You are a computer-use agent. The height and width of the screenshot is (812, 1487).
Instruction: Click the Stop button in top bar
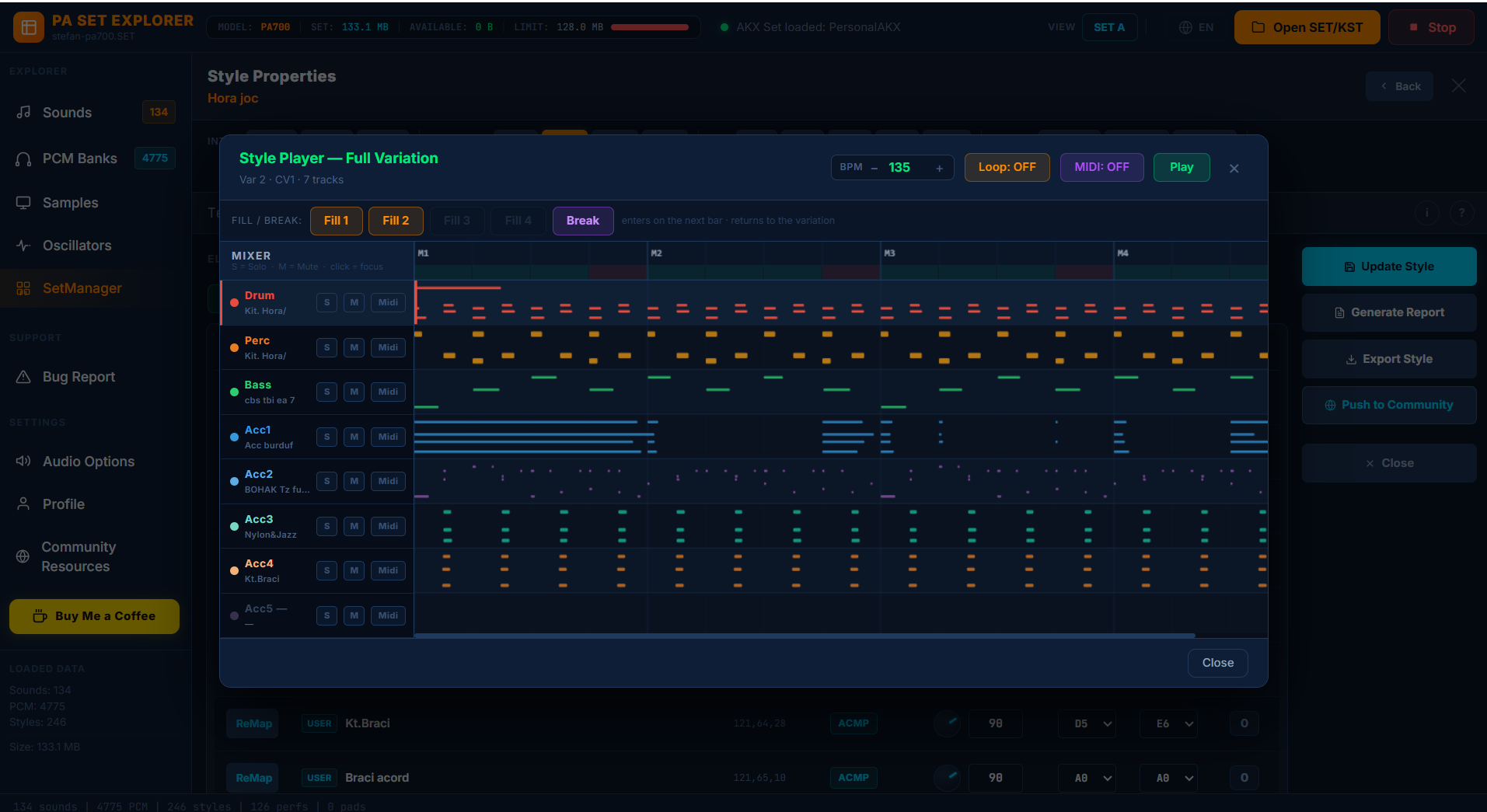1432,27
